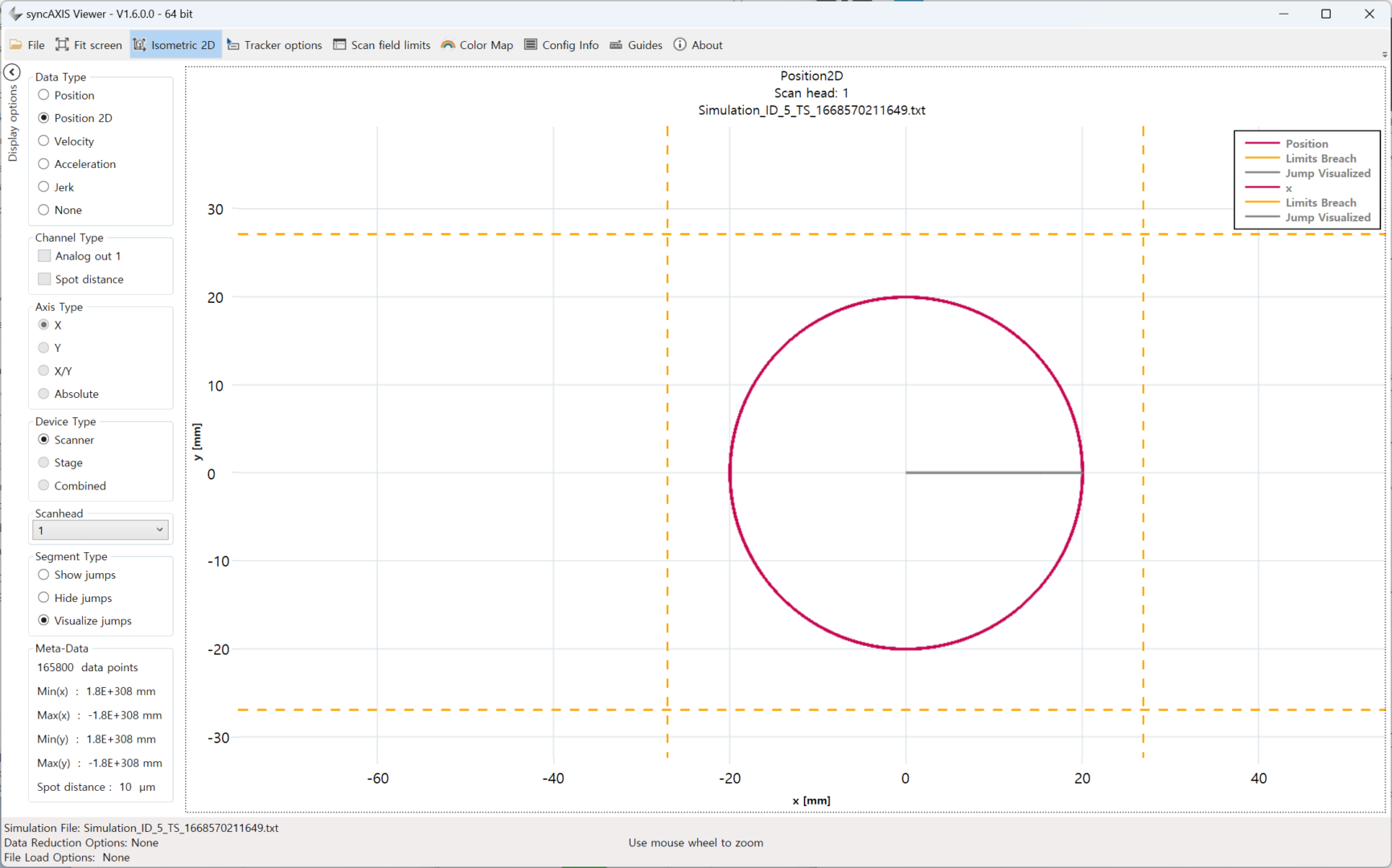The width and height of the screenshot is (1392, 868).
Task: Select None data type
Action: 43,210
